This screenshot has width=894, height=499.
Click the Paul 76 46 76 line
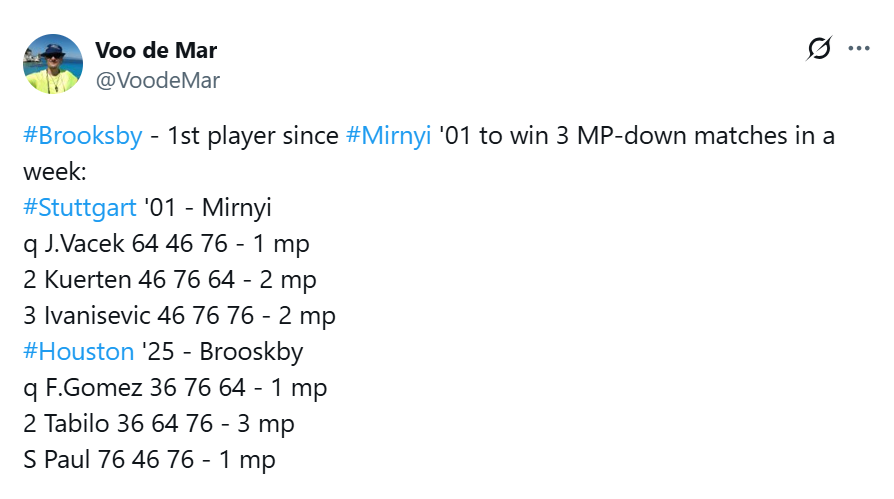tap(149, 460)
